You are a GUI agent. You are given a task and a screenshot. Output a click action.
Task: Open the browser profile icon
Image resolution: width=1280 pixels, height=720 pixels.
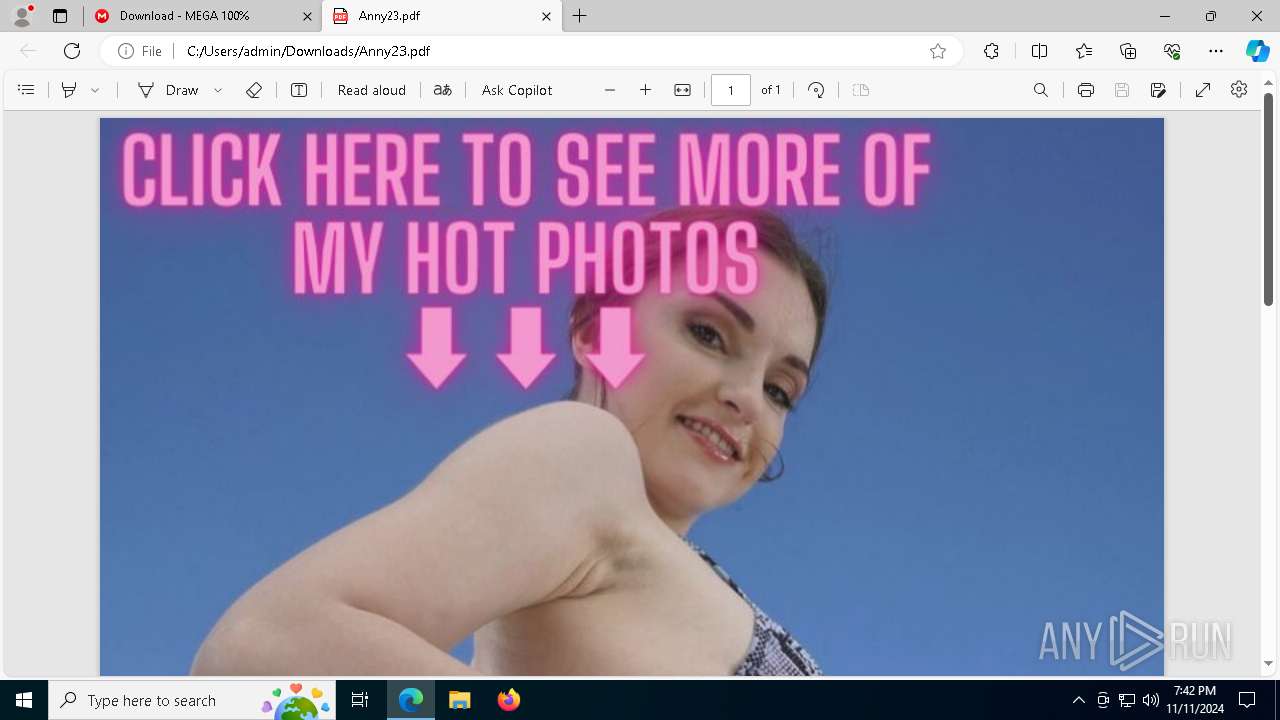[x=22, y=16]
